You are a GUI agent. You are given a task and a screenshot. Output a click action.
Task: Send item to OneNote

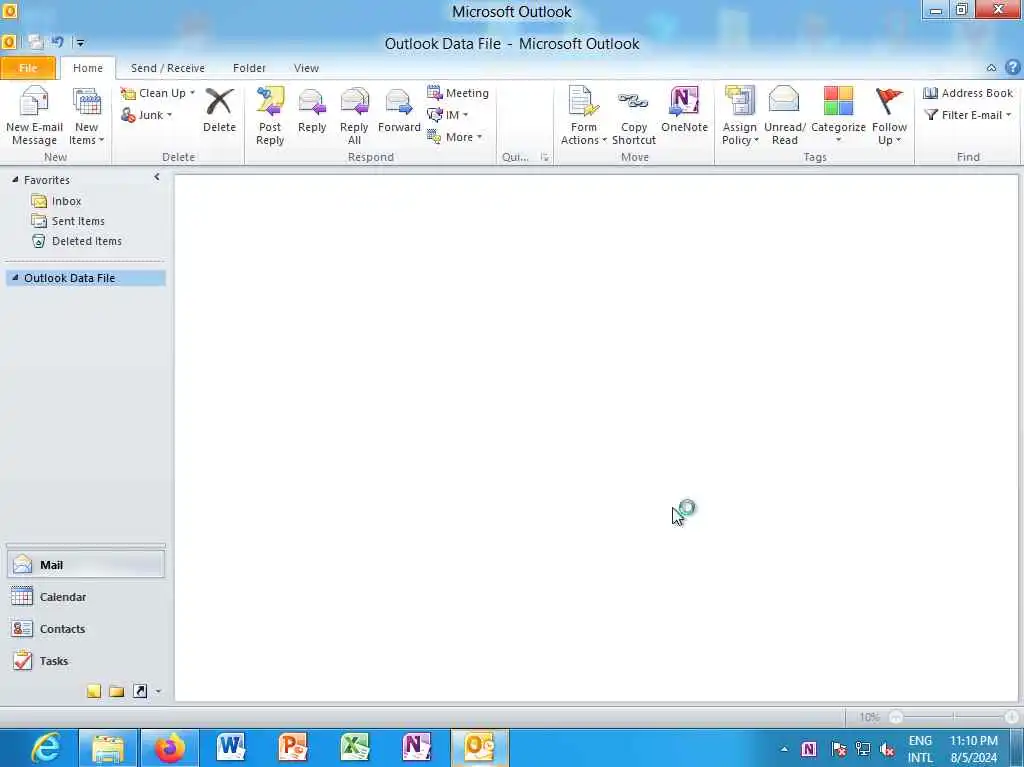[x=684, y=110]
